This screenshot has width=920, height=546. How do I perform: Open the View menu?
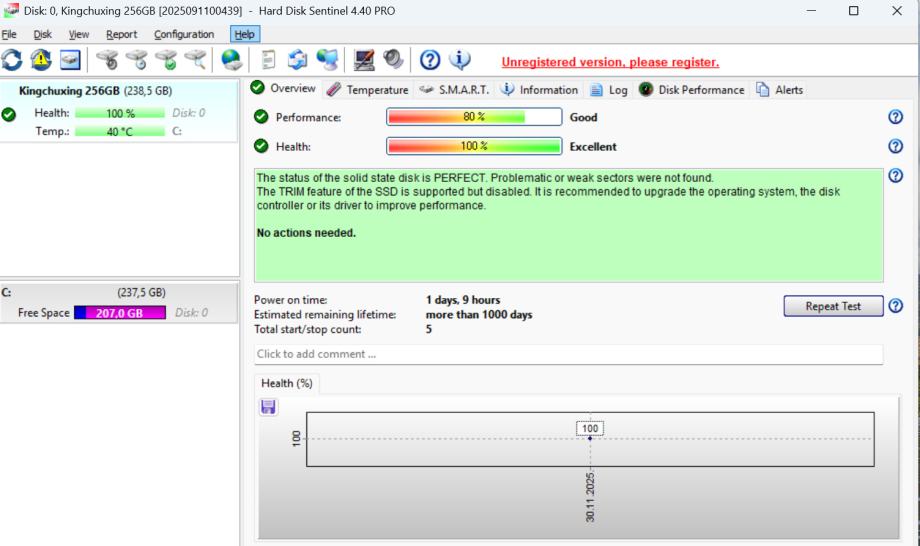pyautogui.click(x=79, y=34)
